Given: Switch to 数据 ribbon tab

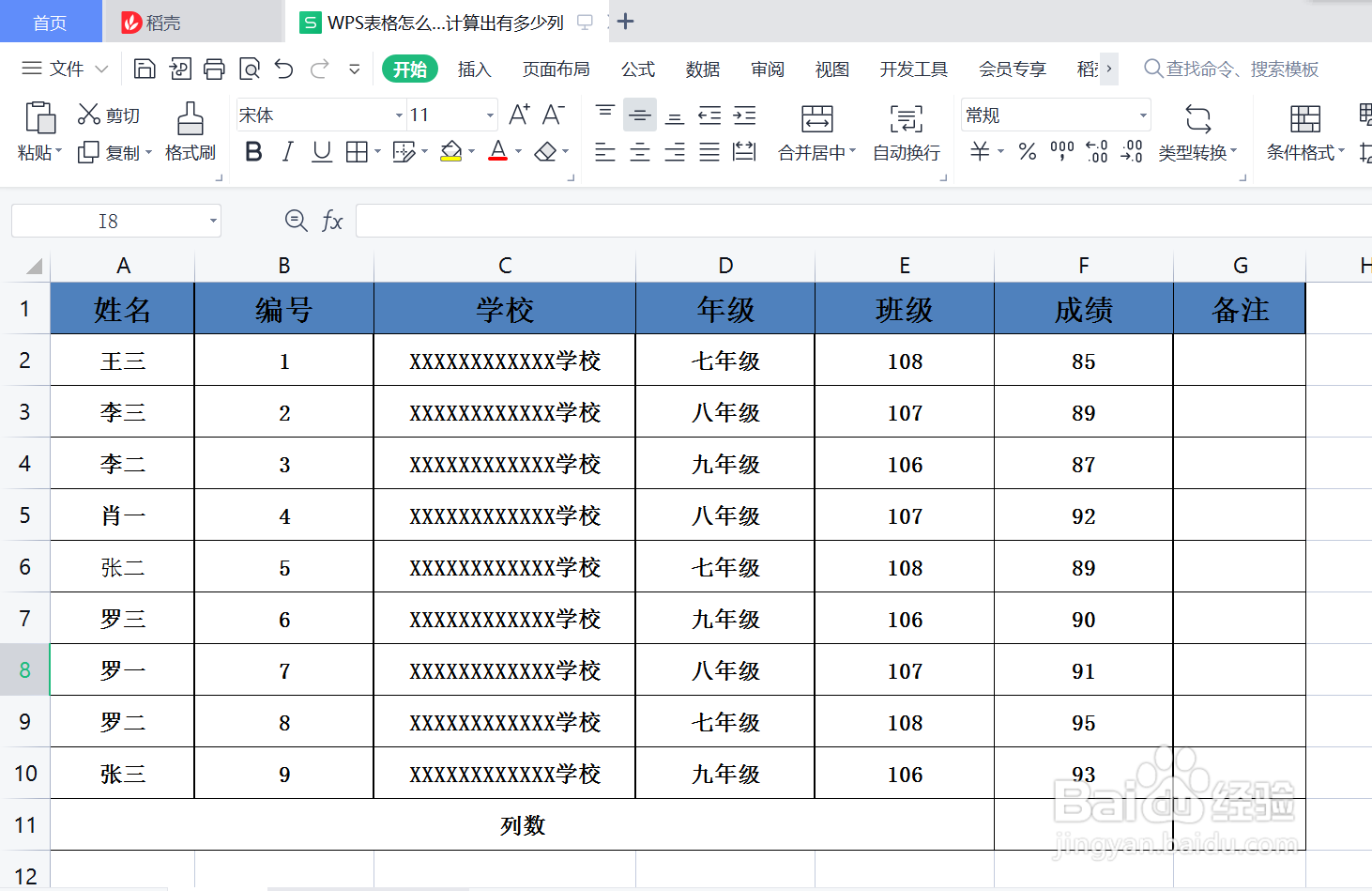Looking at the screenshot, I should click(x=703, y=69).
